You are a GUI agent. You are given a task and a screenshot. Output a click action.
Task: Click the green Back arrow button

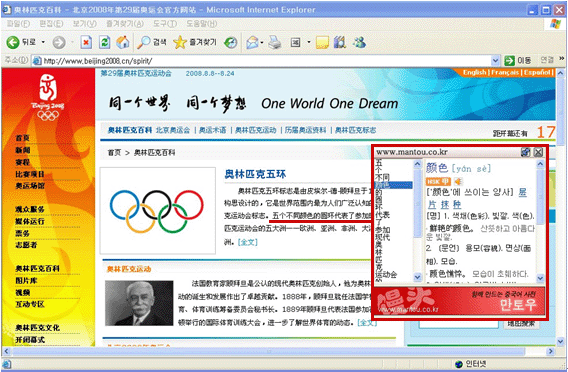click(13, 42)
